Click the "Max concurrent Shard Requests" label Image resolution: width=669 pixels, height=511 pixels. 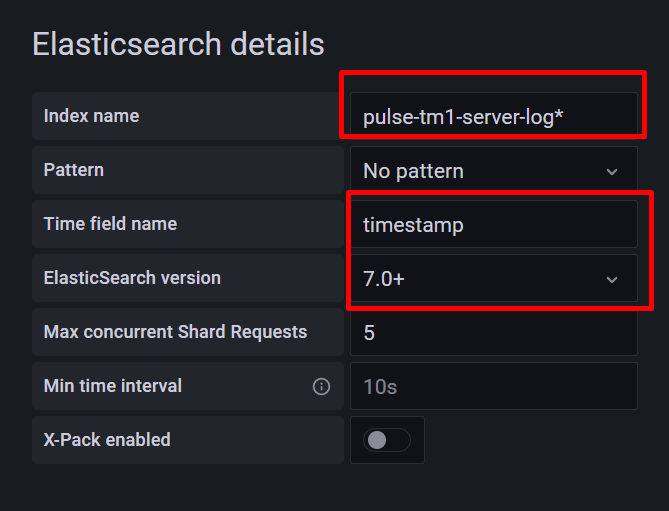click(175, 332)
